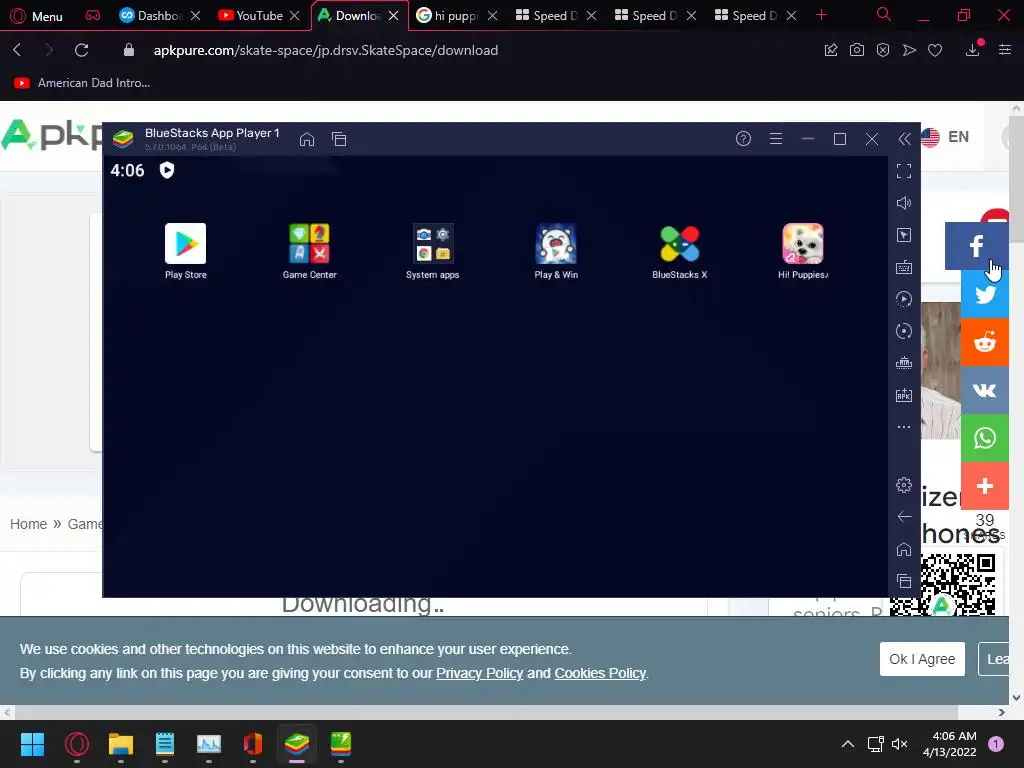Viewport: 1024px width, 768px height.
Task: Open the Privacy Policy link
Action: (479, 673)
